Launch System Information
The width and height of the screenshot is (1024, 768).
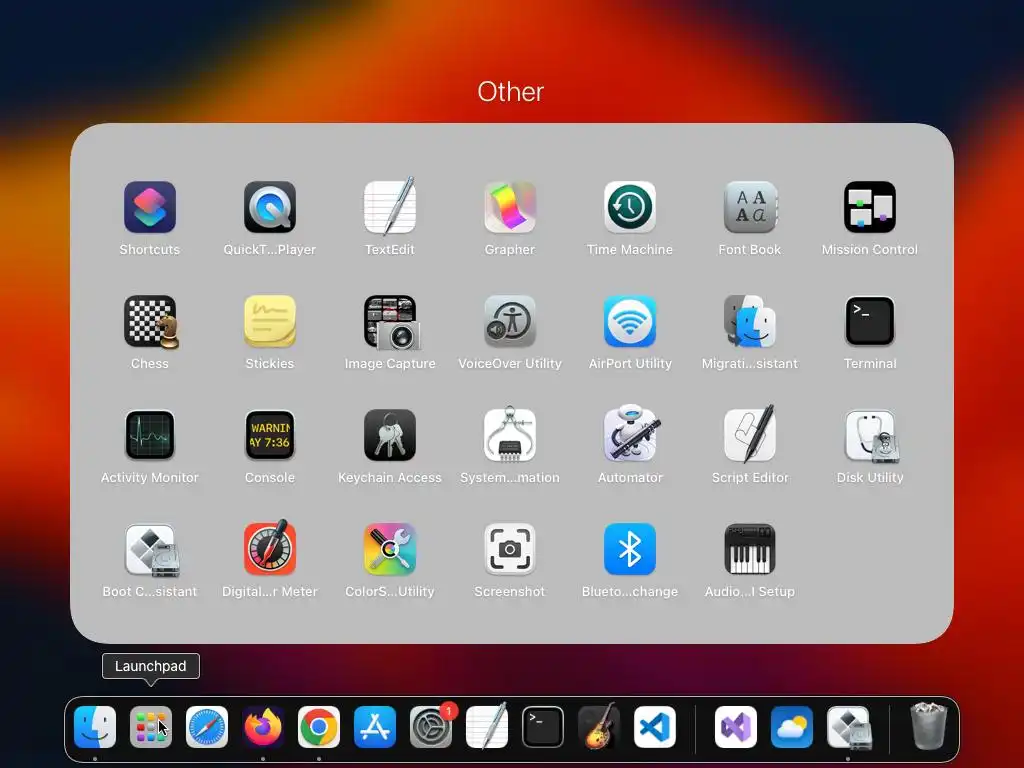[510, 435]
